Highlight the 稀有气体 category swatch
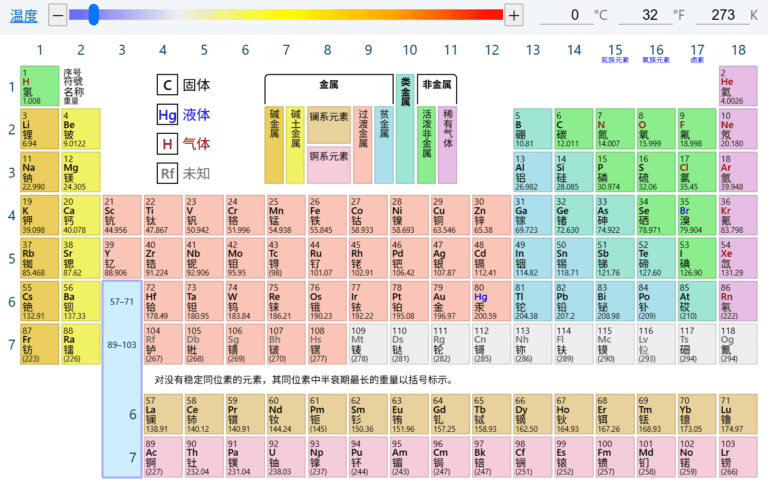Image resolution: width=768 pixels, height=487 pixels. 448,145
